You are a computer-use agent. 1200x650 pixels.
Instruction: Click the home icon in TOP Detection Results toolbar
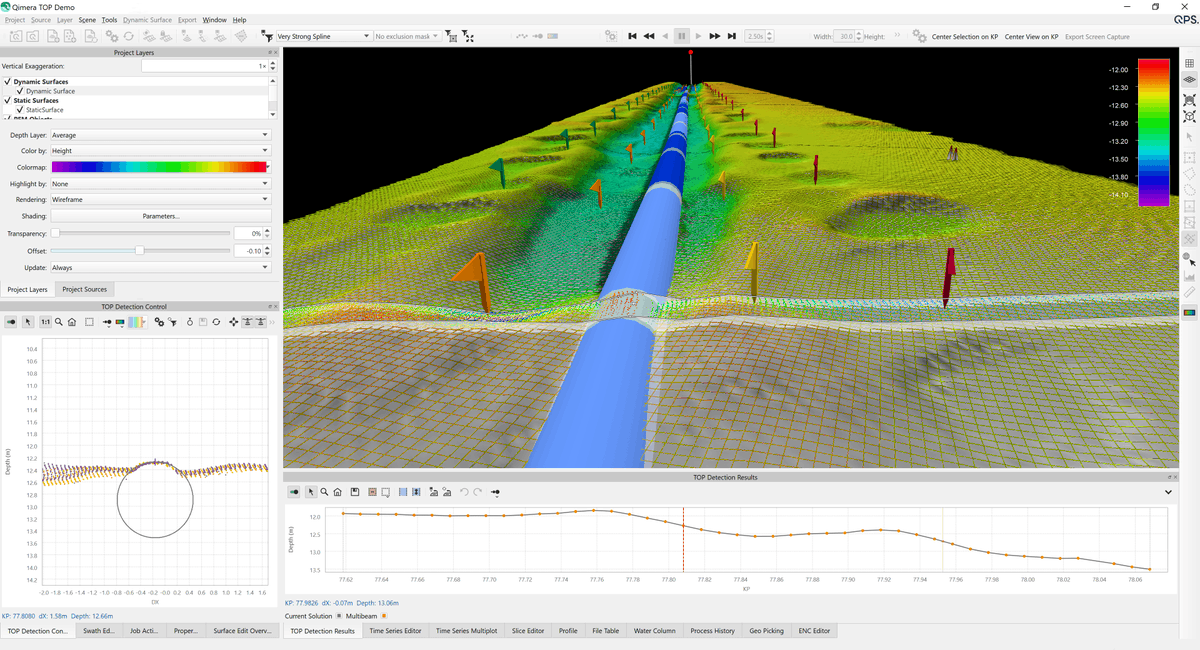click(x=338, y=492)
